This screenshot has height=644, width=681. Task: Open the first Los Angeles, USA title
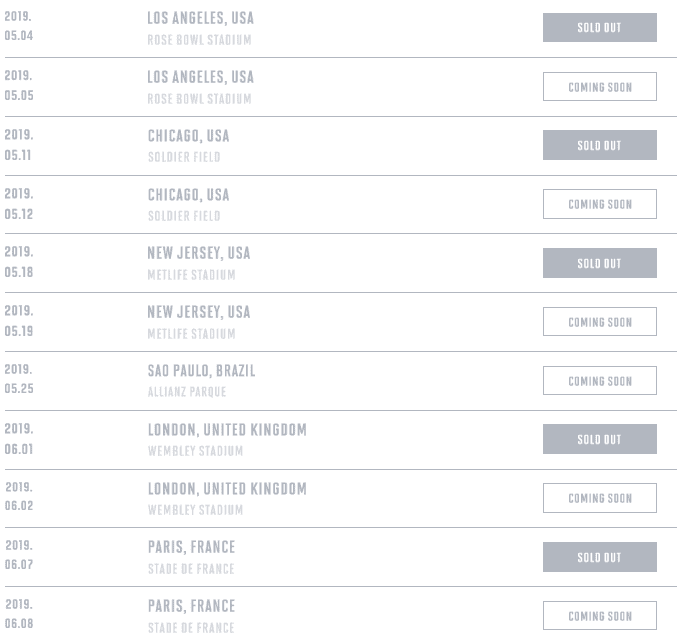tap(201, 18)
